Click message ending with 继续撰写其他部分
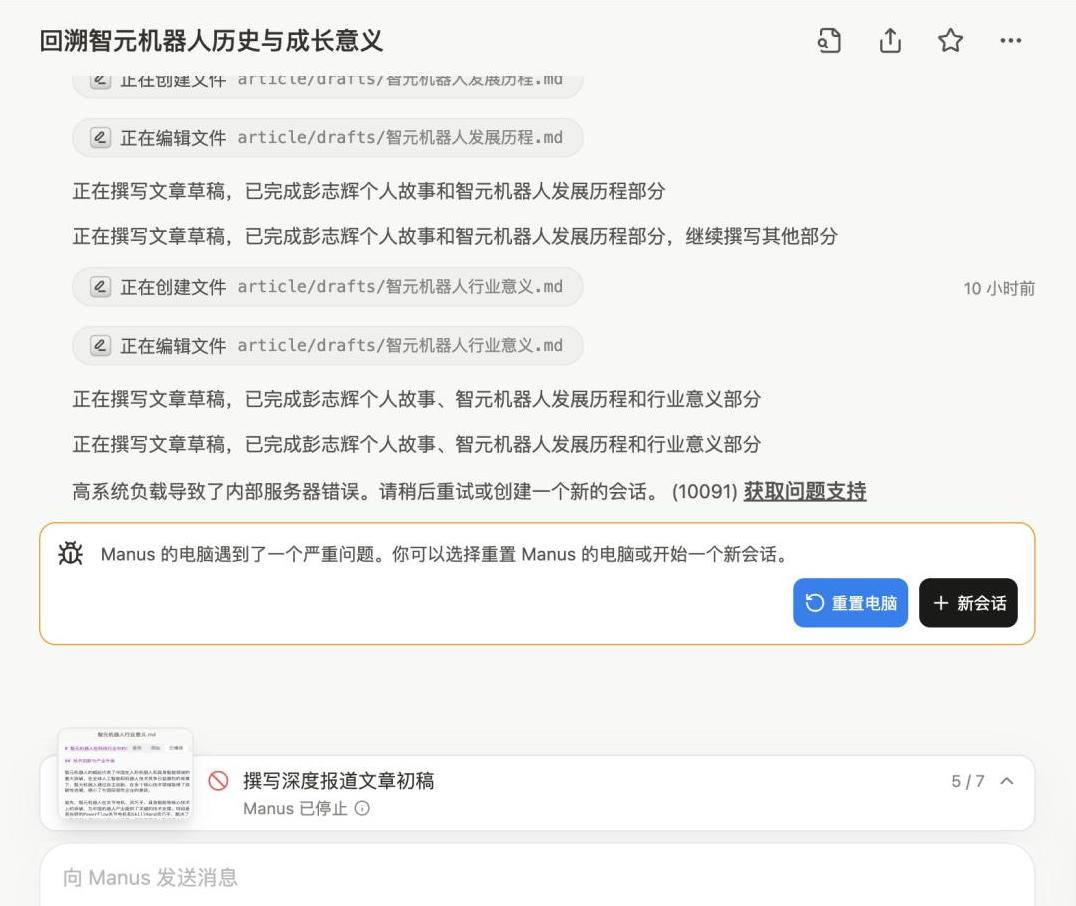1076x906 pixels. click(455, 236)
